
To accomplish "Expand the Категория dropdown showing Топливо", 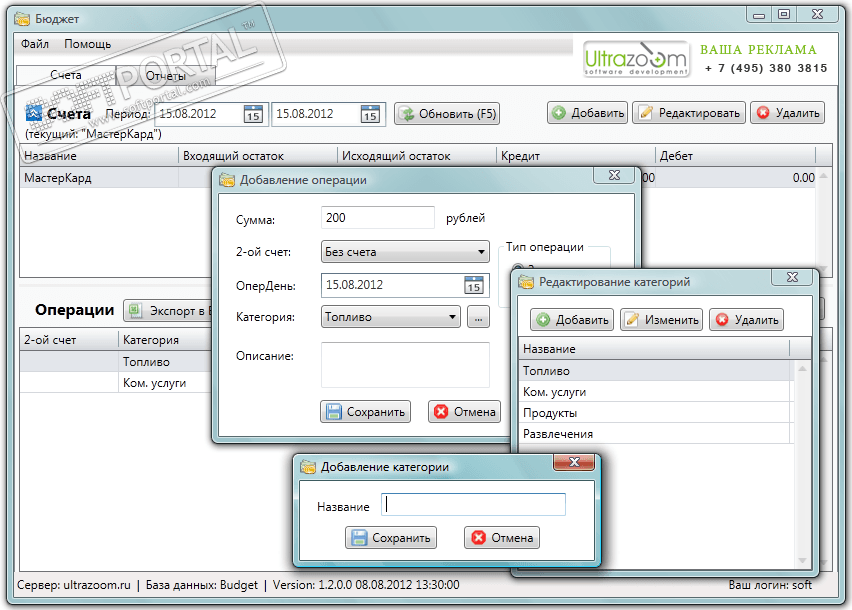I will point(391,317).
